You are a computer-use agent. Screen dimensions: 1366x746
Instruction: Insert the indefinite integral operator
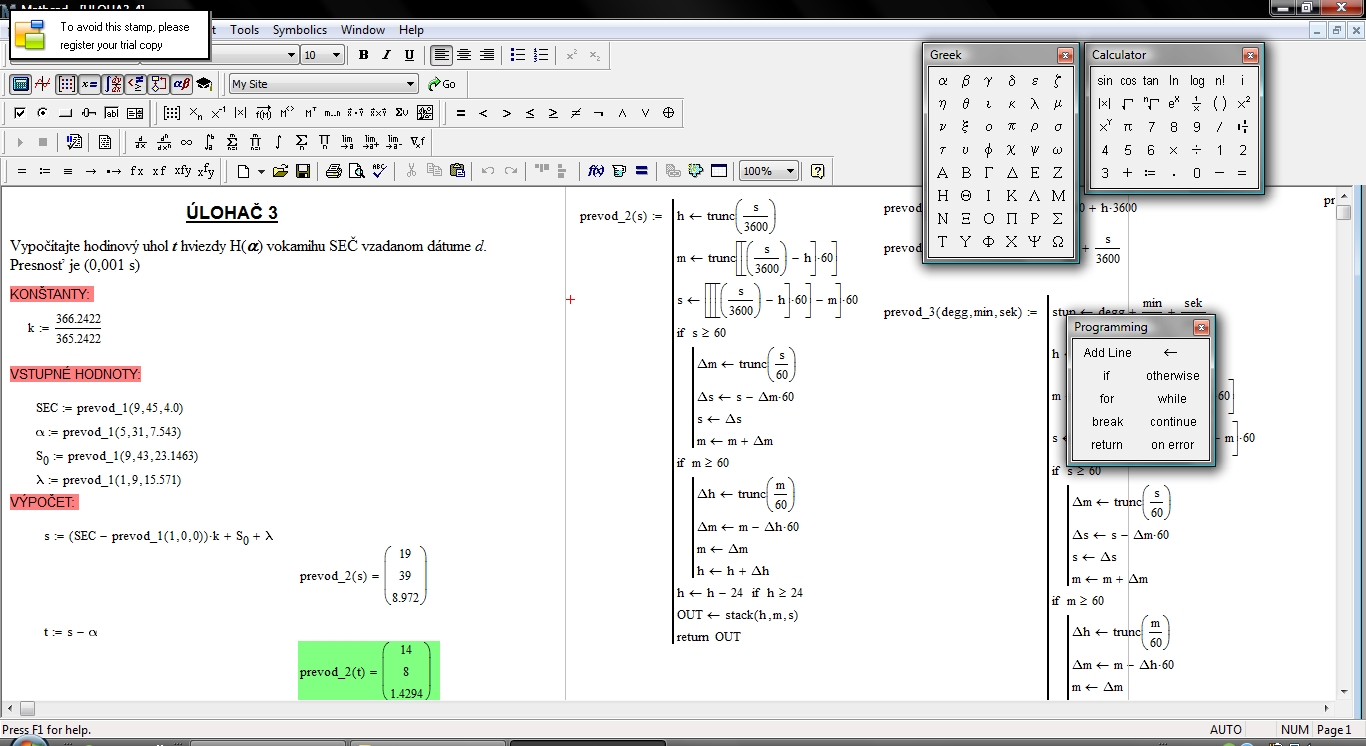tap(279, 142)
